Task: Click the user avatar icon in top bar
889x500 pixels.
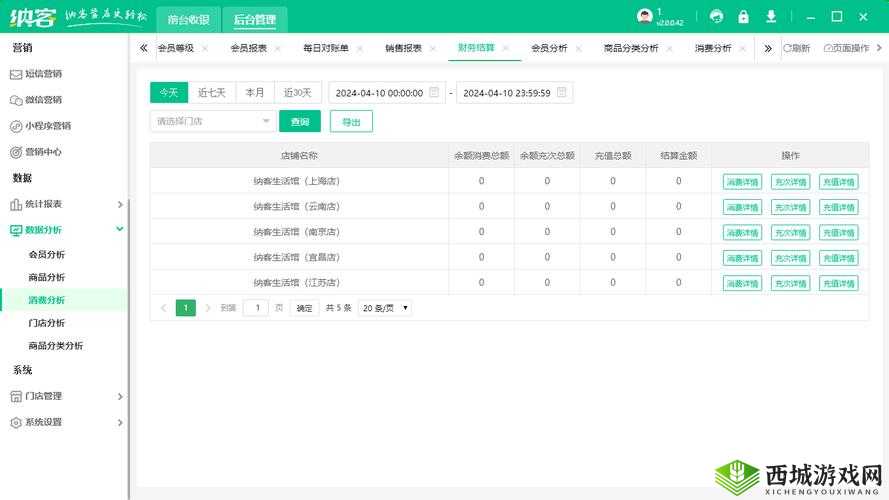Action: [645, 16]
